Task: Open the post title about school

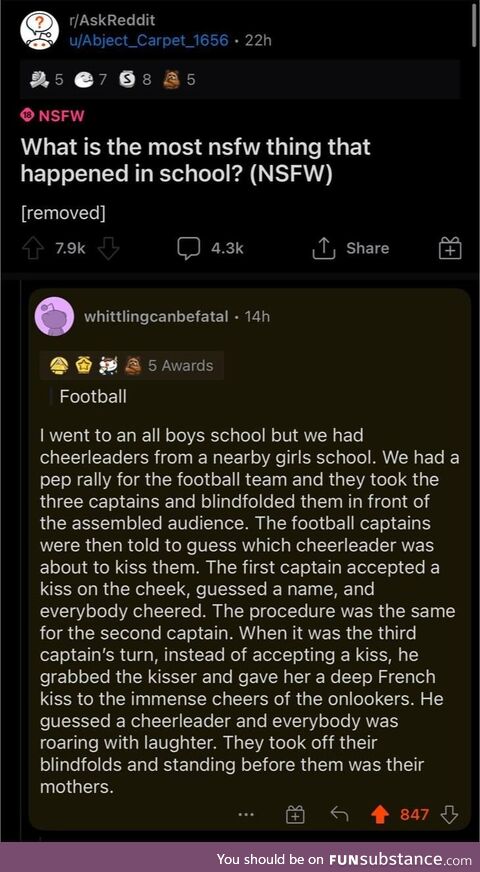Action: (x=195, y=161)
